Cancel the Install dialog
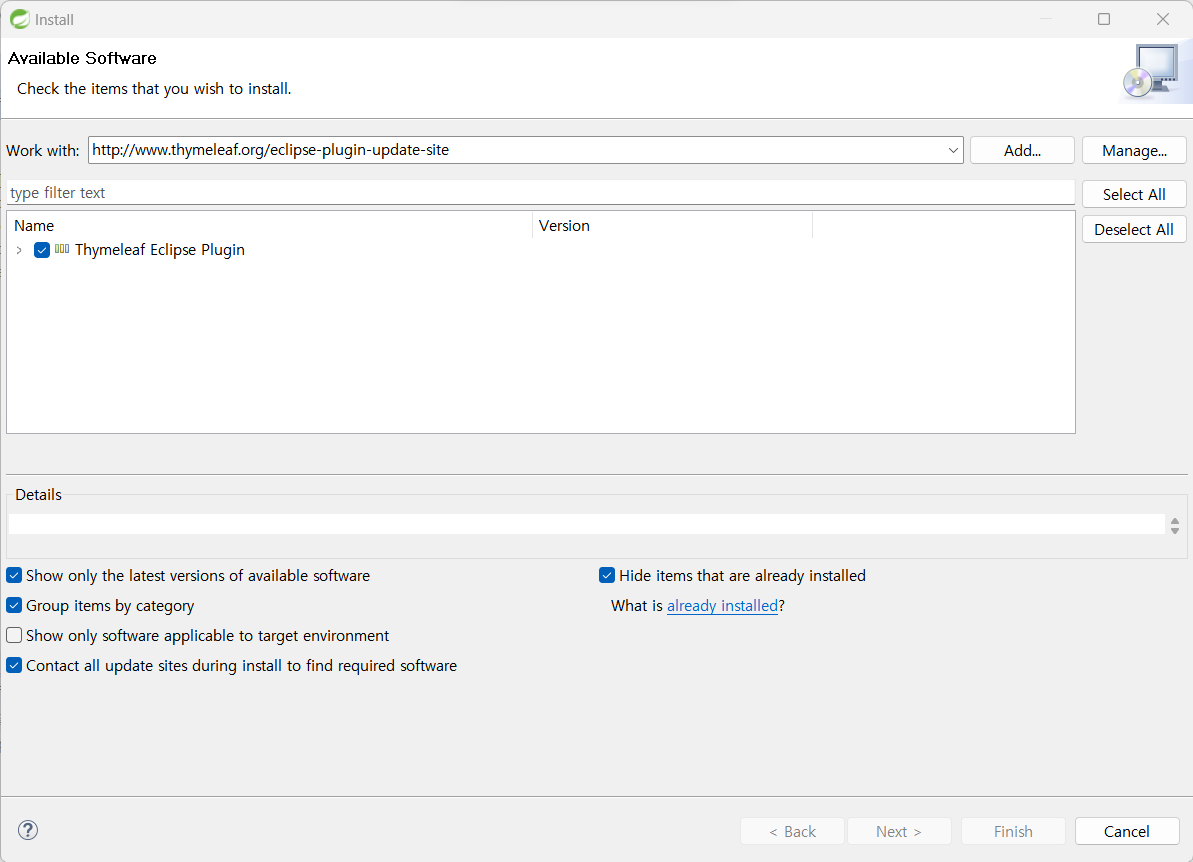The width and height of the screenshot is (1193, 862). (1127, 831)
